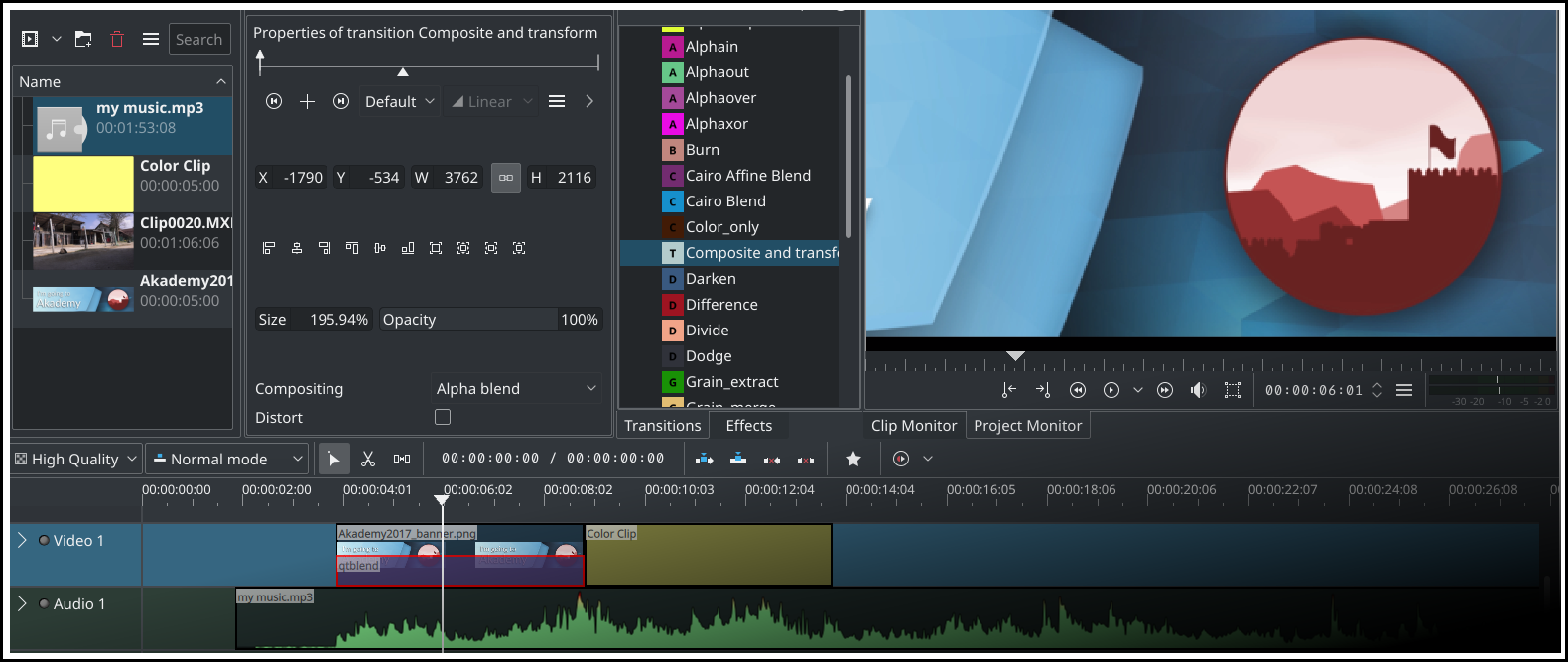Align the frame to the left edge
The height and width of the screenshot is (662, 1568).
pyautogui.click(x=269, y=248)
